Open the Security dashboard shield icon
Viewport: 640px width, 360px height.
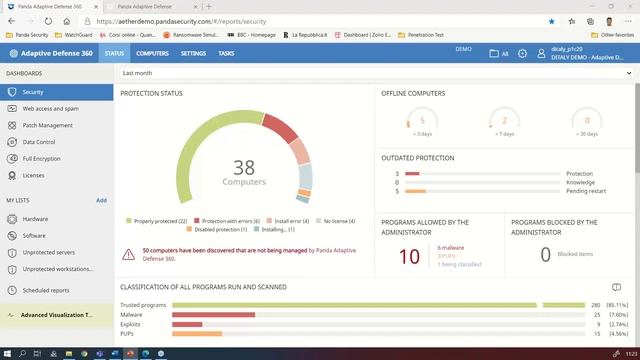pos(12,92)
